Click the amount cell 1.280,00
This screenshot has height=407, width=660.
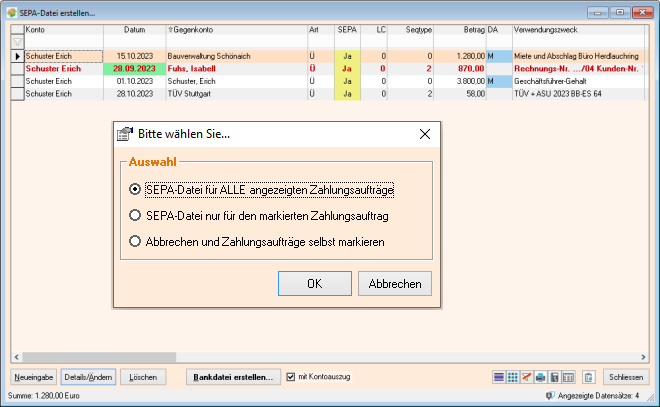pyautogui.click(x=460, y=56)
